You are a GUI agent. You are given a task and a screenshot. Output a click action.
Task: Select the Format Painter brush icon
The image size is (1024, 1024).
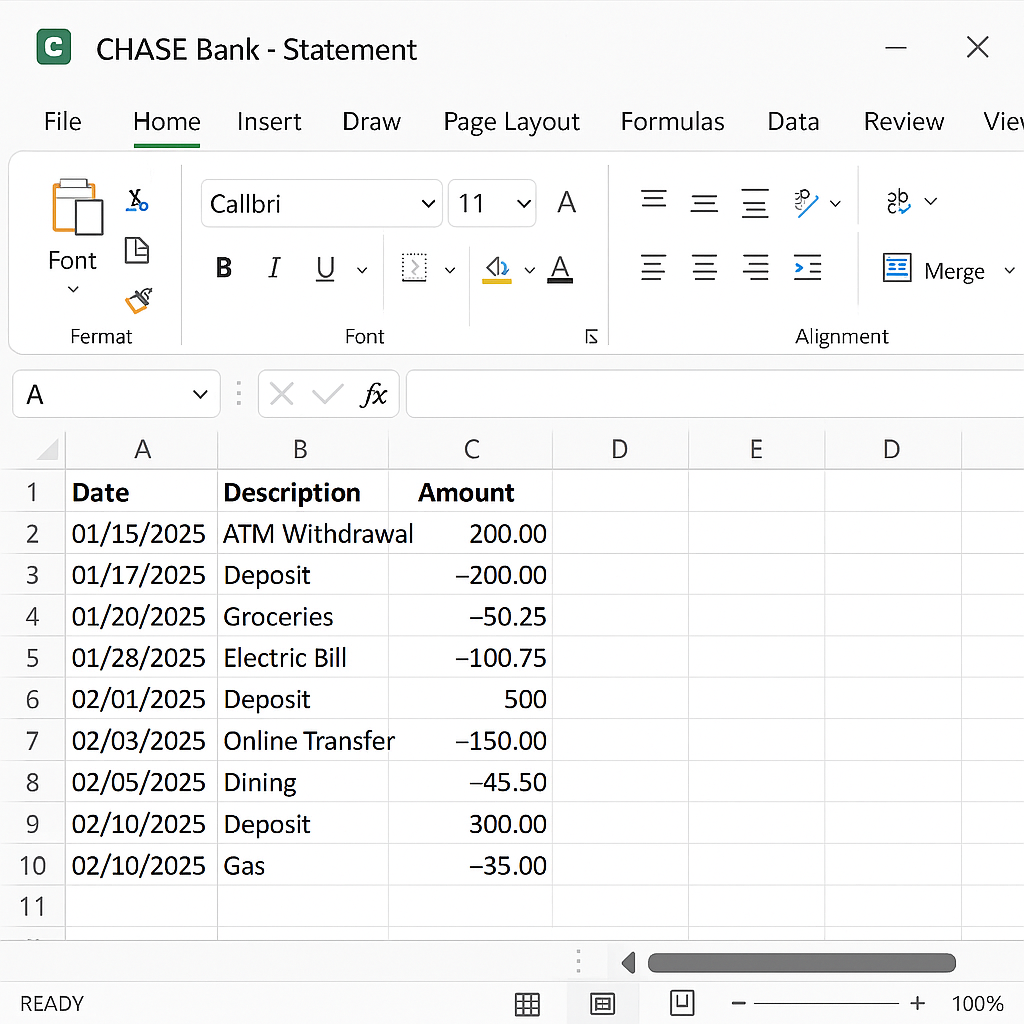click(x=137, y=300)
